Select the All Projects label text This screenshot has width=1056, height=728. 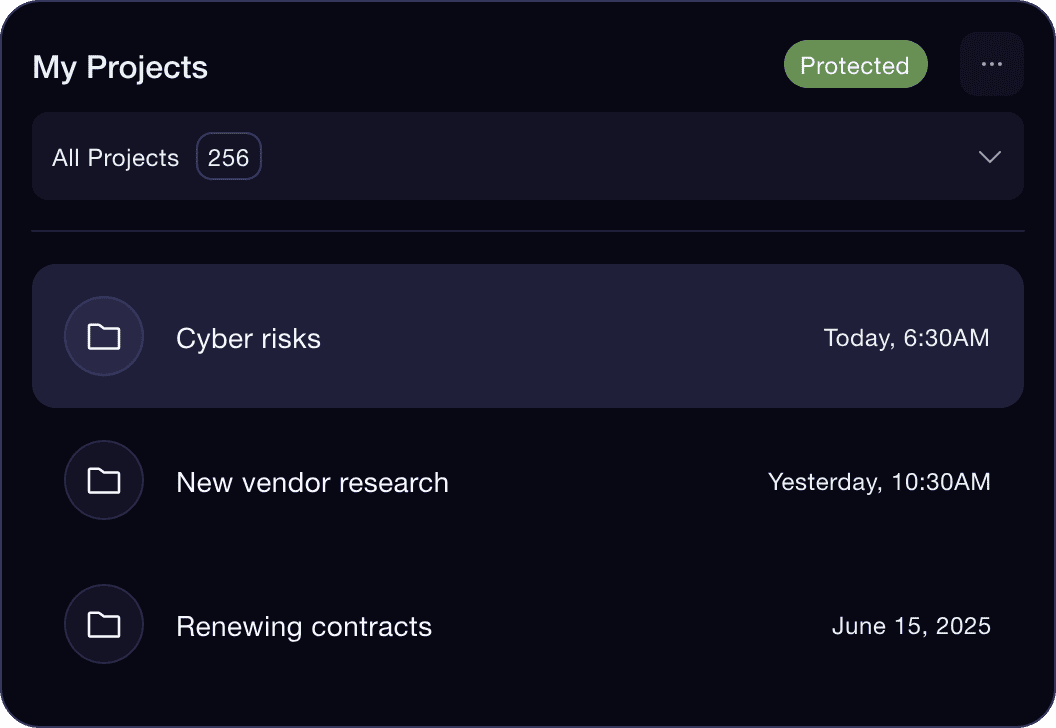click(115, 158)
